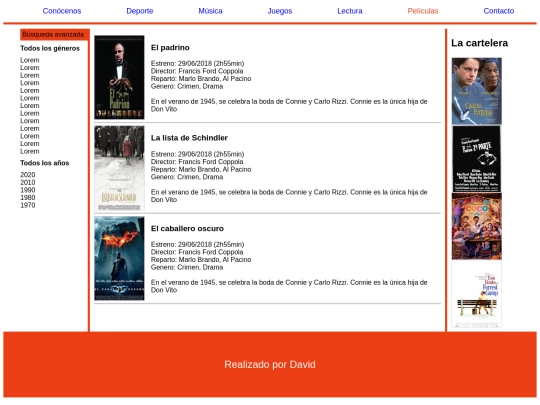This screenshot has height=405, width=540.
Task: Select the Películas nav link
Action: click(x=423, y=11)
